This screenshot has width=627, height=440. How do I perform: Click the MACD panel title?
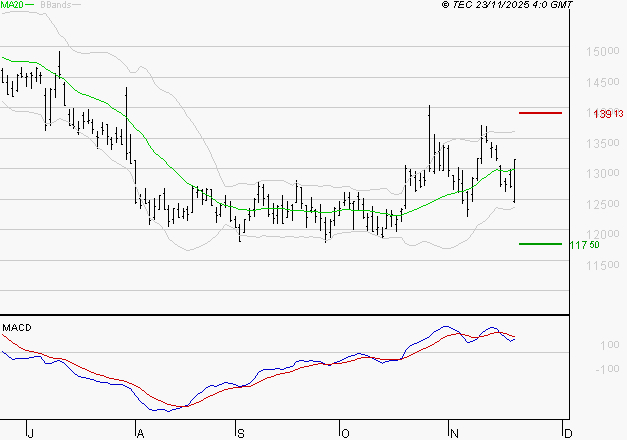17,328
